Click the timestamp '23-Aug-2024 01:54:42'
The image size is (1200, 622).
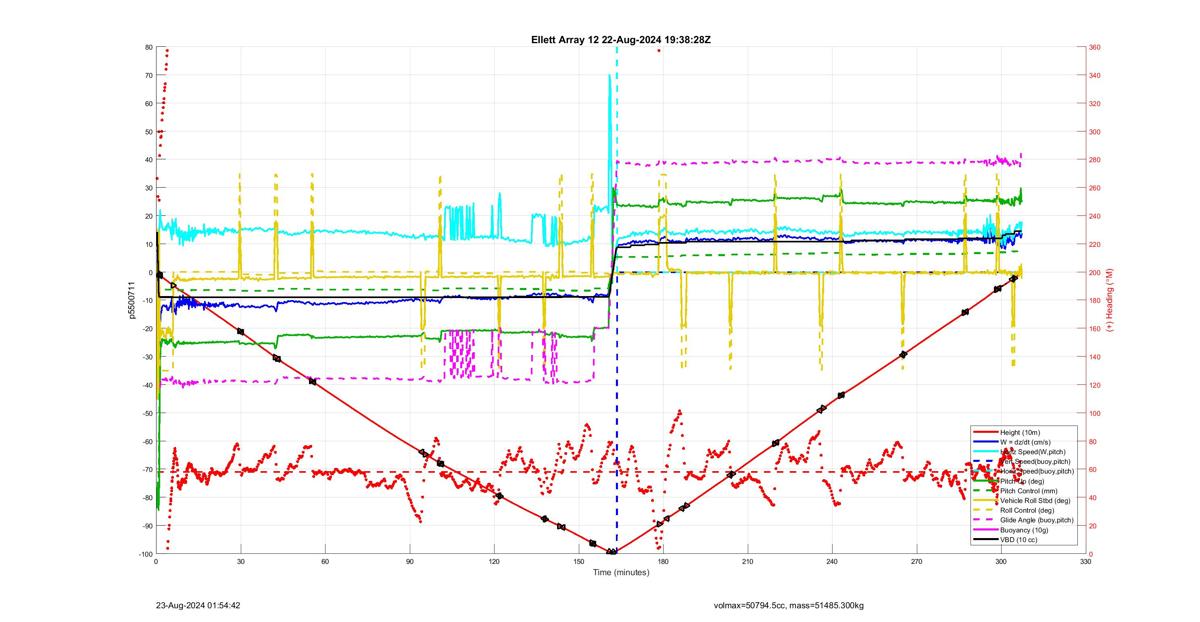coord(197,605)
